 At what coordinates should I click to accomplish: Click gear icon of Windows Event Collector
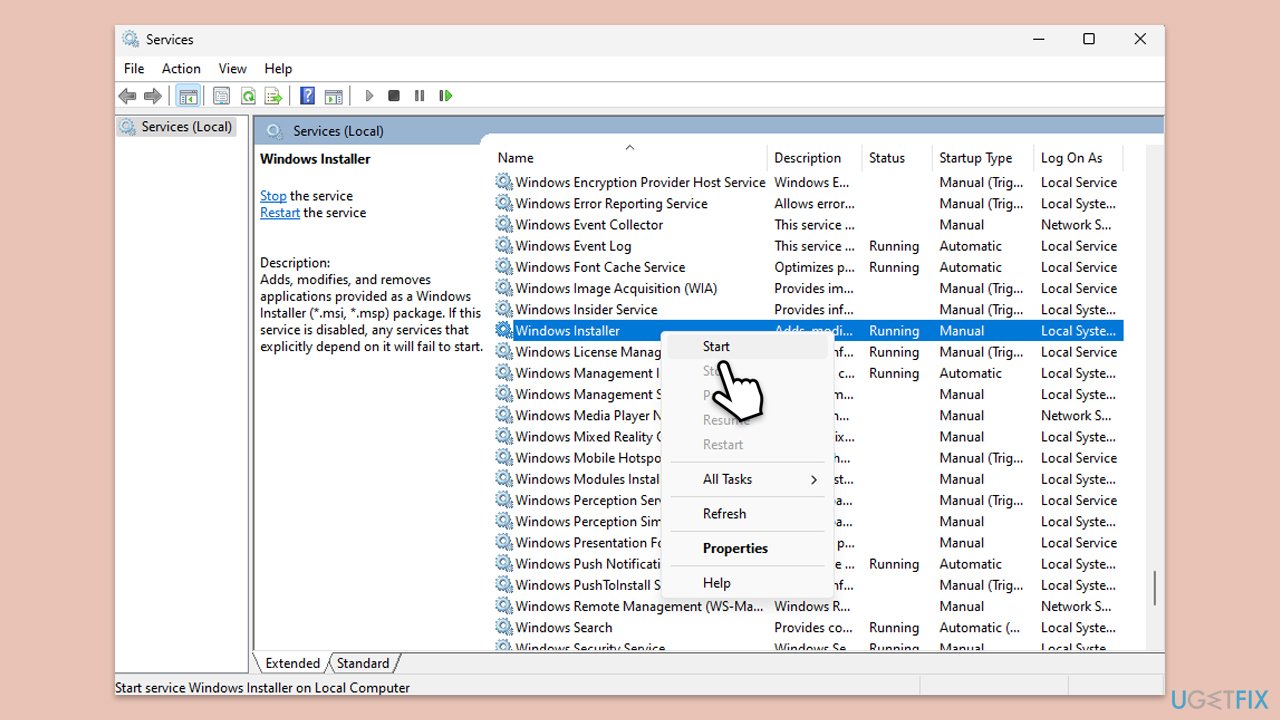pyautogui.click(x=504, y=225)
